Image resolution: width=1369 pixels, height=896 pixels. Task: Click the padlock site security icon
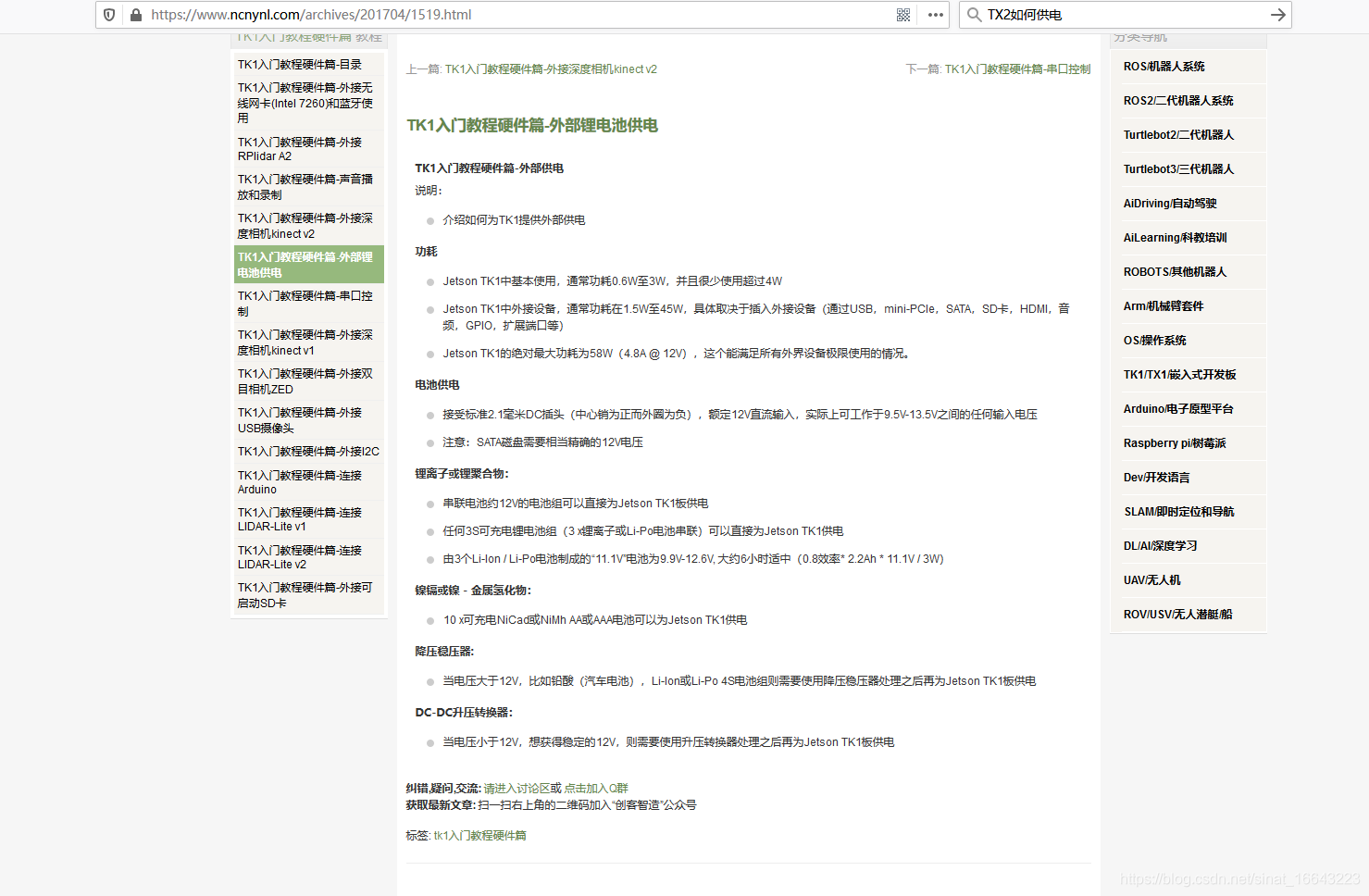coord(136,15)
